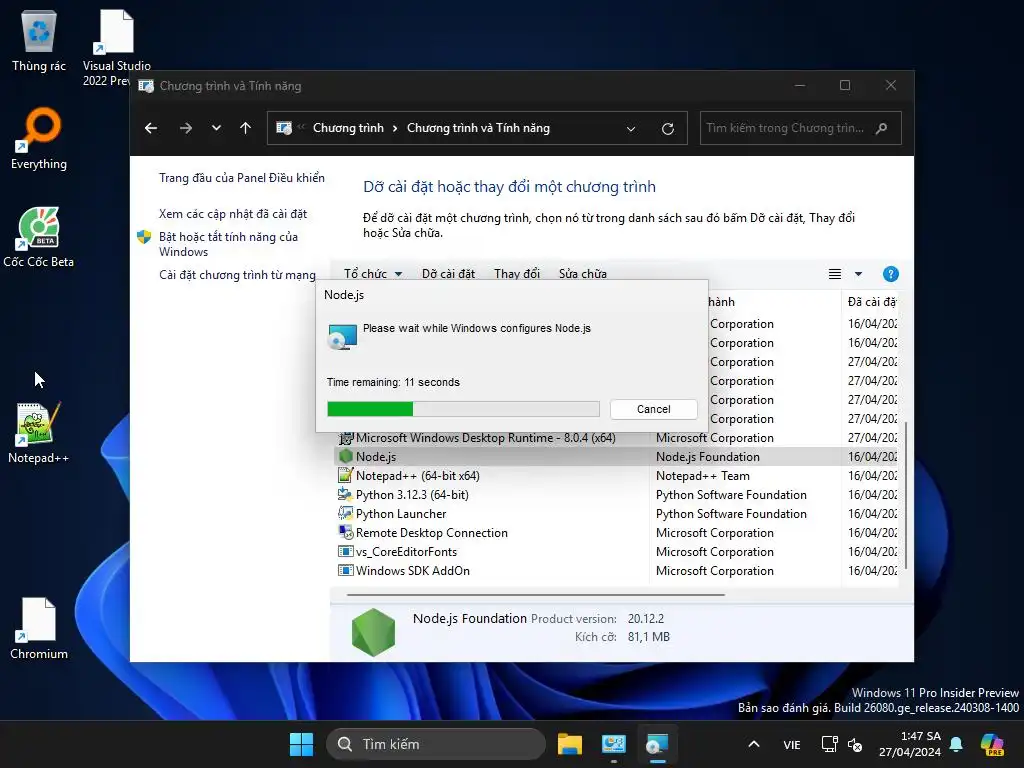Image resolution: width=1024 pixels, height=768 pixels.
Task: Open Visual Studio 2022 Preview desktop shortcut
Action: (x=116, y=47)
